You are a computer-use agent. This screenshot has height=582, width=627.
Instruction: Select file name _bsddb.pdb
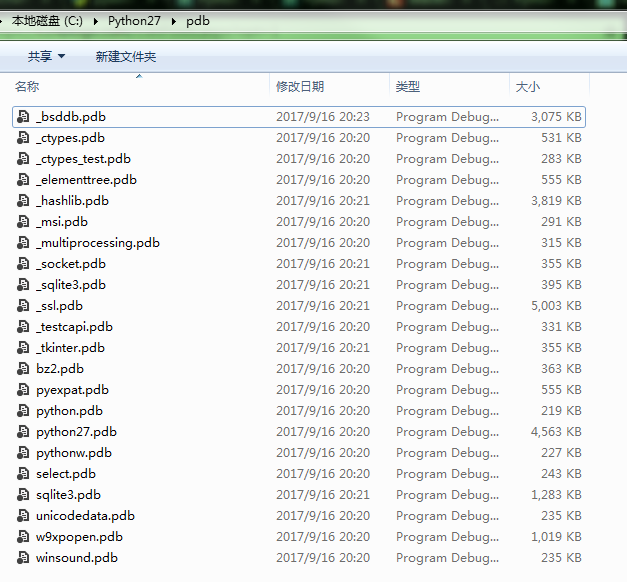tap(71, 117)
